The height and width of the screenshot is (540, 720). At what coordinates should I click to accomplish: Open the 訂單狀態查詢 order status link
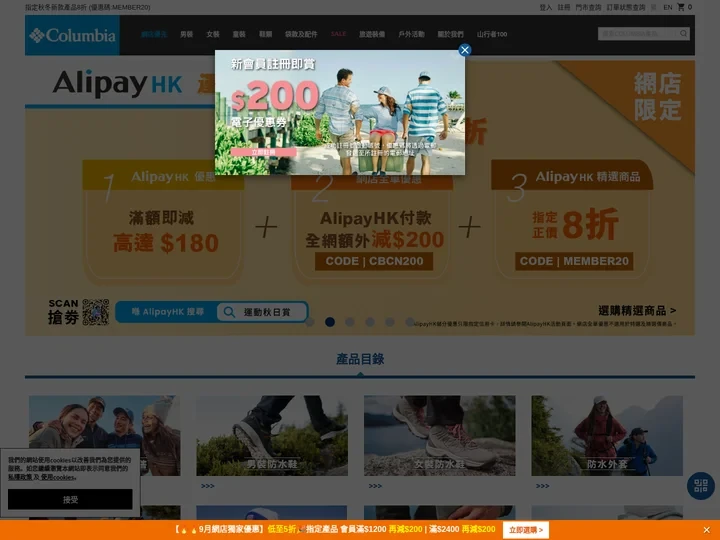626,7
